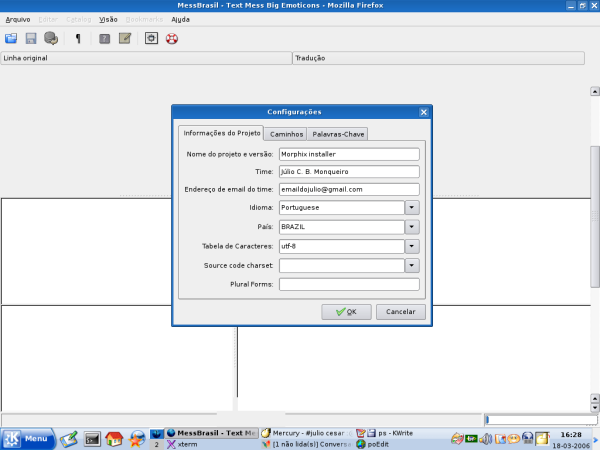Switch to the Informações do Projeto tab
This screenshot has width=600, height=450.
tap(222, 133)
